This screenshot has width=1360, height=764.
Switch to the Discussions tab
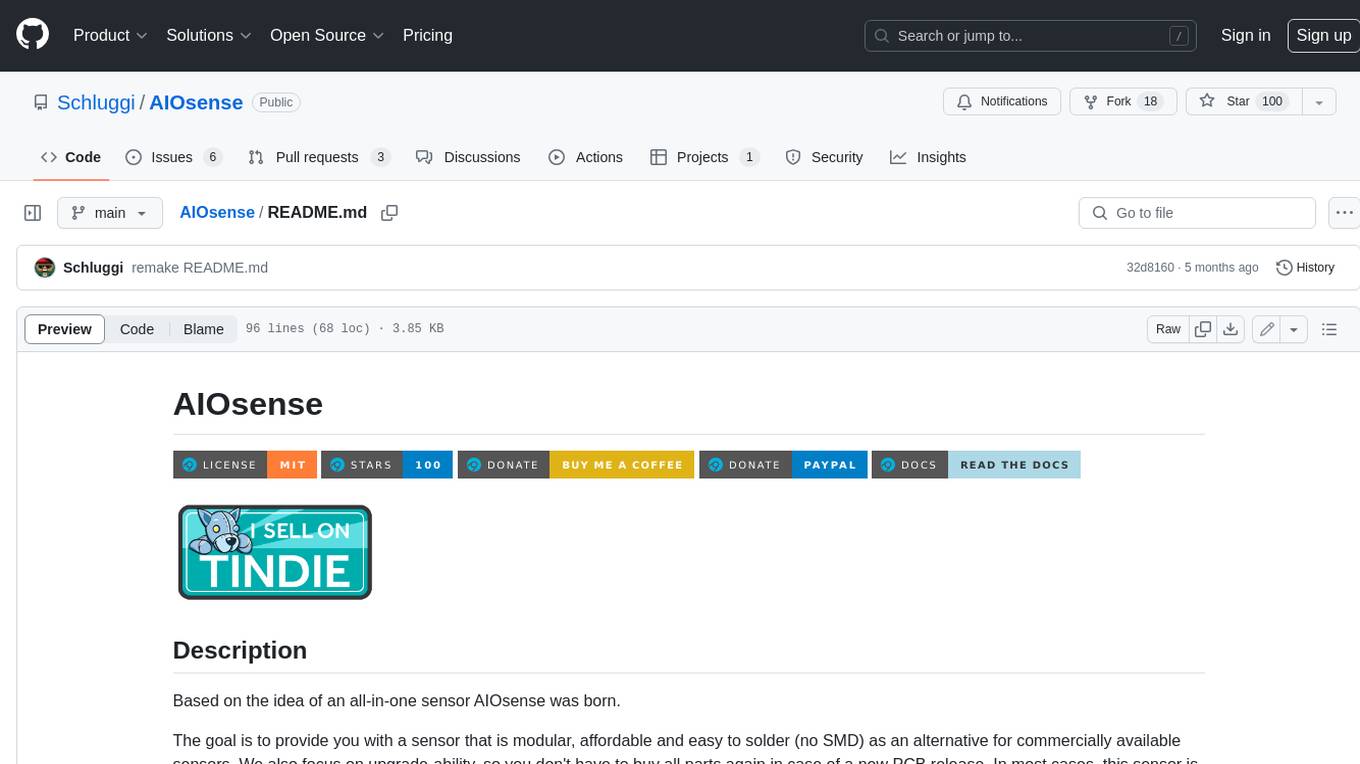coord(468,157)
